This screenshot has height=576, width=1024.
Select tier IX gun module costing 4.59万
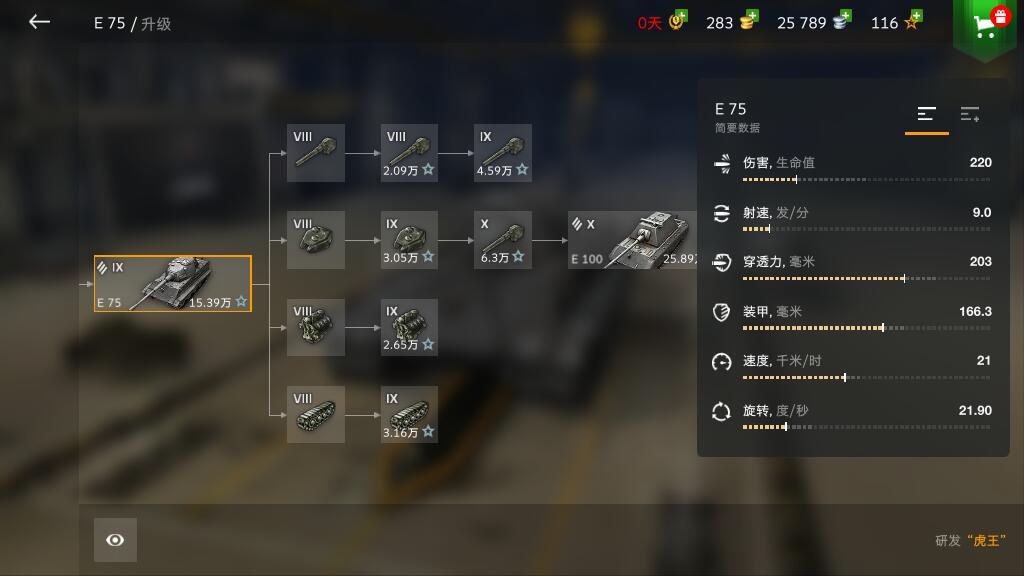[x=502, y=153]
